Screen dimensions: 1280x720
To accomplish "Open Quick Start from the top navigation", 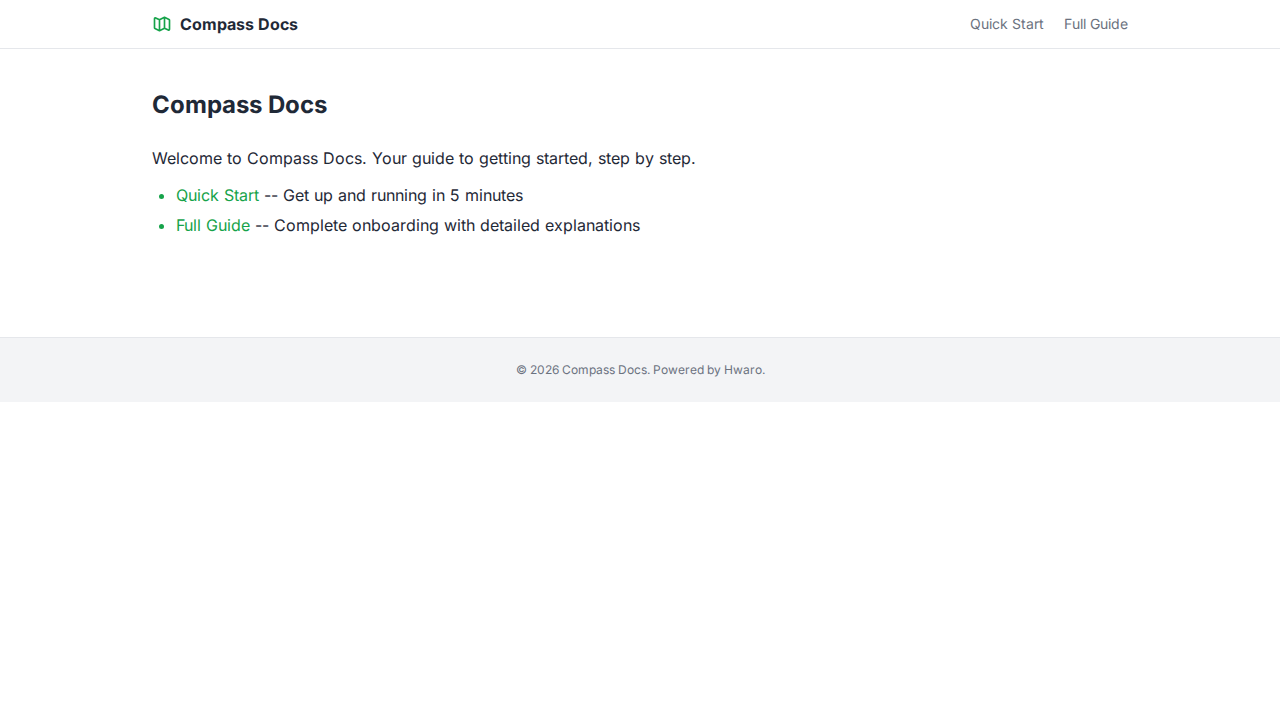I will point(1006,24).
